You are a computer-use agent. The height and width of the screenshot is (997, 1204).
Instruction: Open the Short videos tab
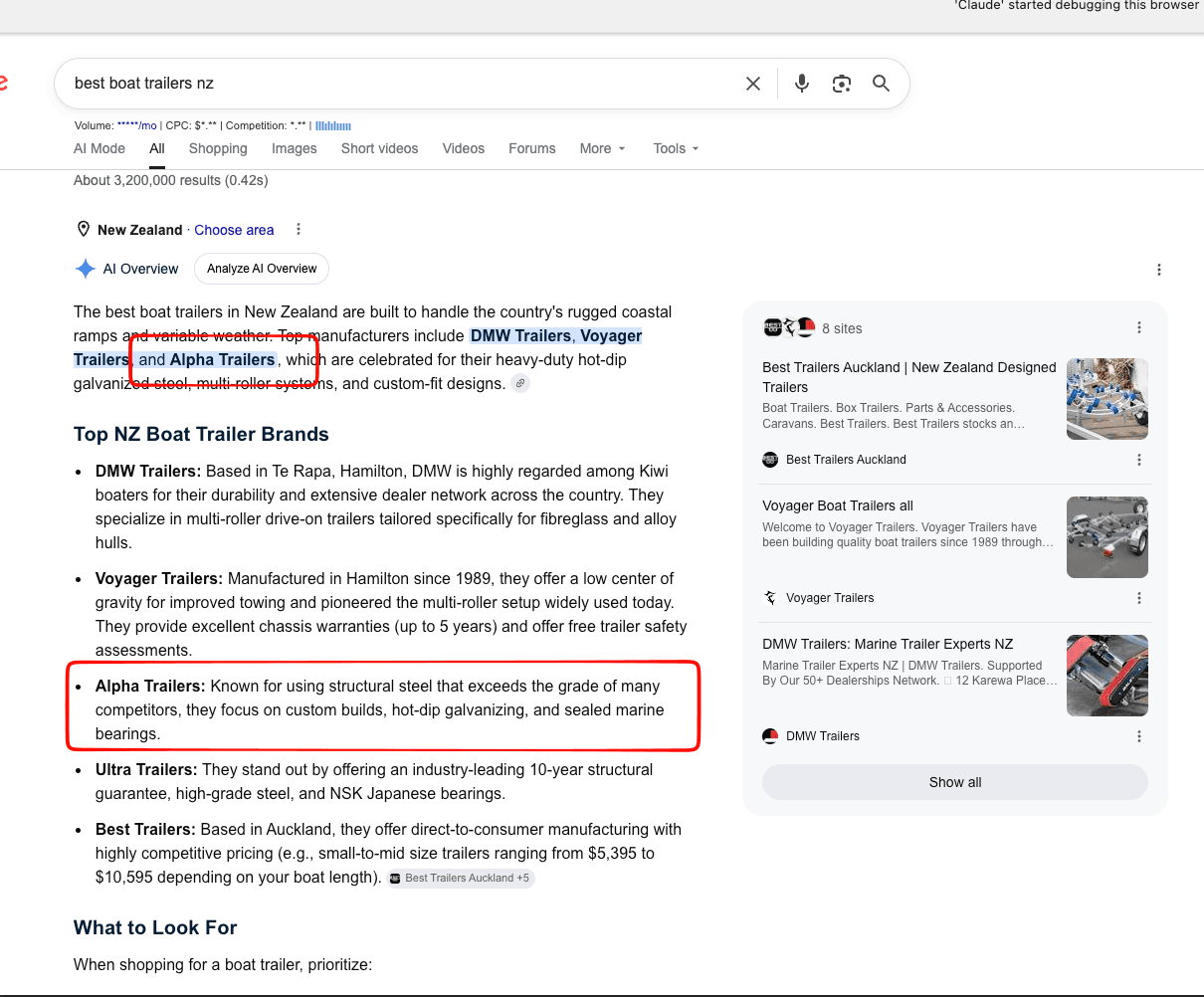pos(380,148)
